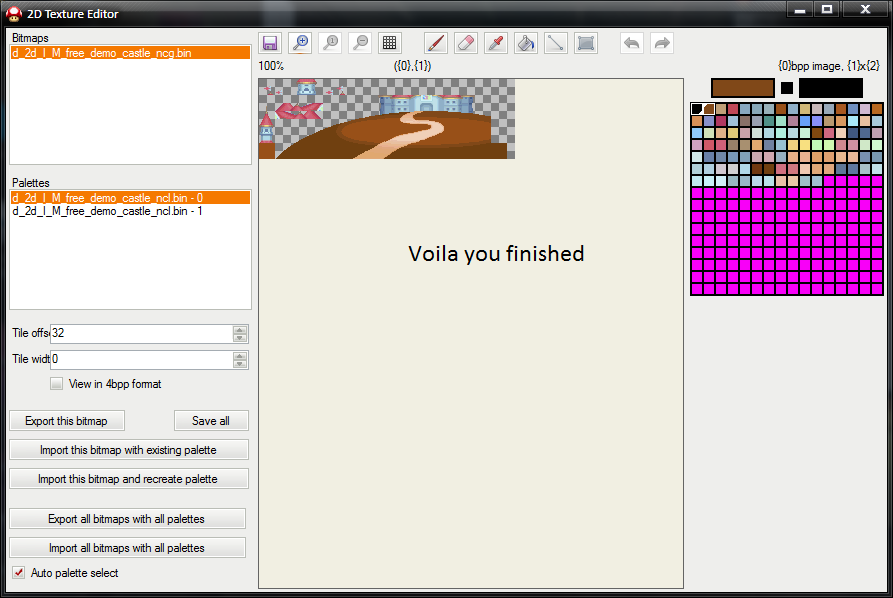Click the Undo arrow icon
This screenshot has height=598, width=893.
point(632,43)
